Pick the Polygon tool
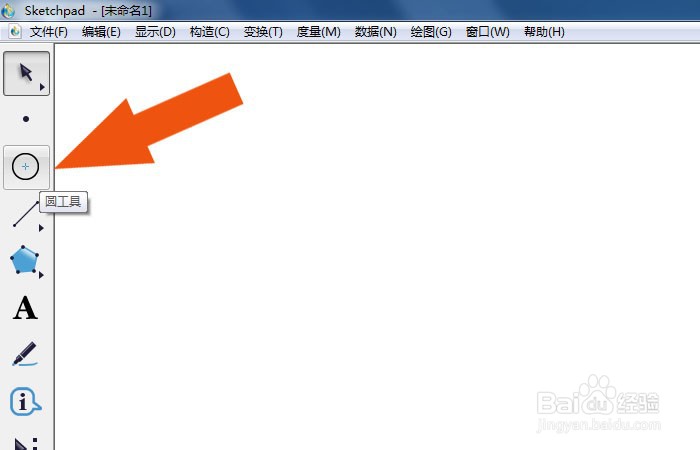This screenshot has width=700, height=450. [x=25, y=260]
